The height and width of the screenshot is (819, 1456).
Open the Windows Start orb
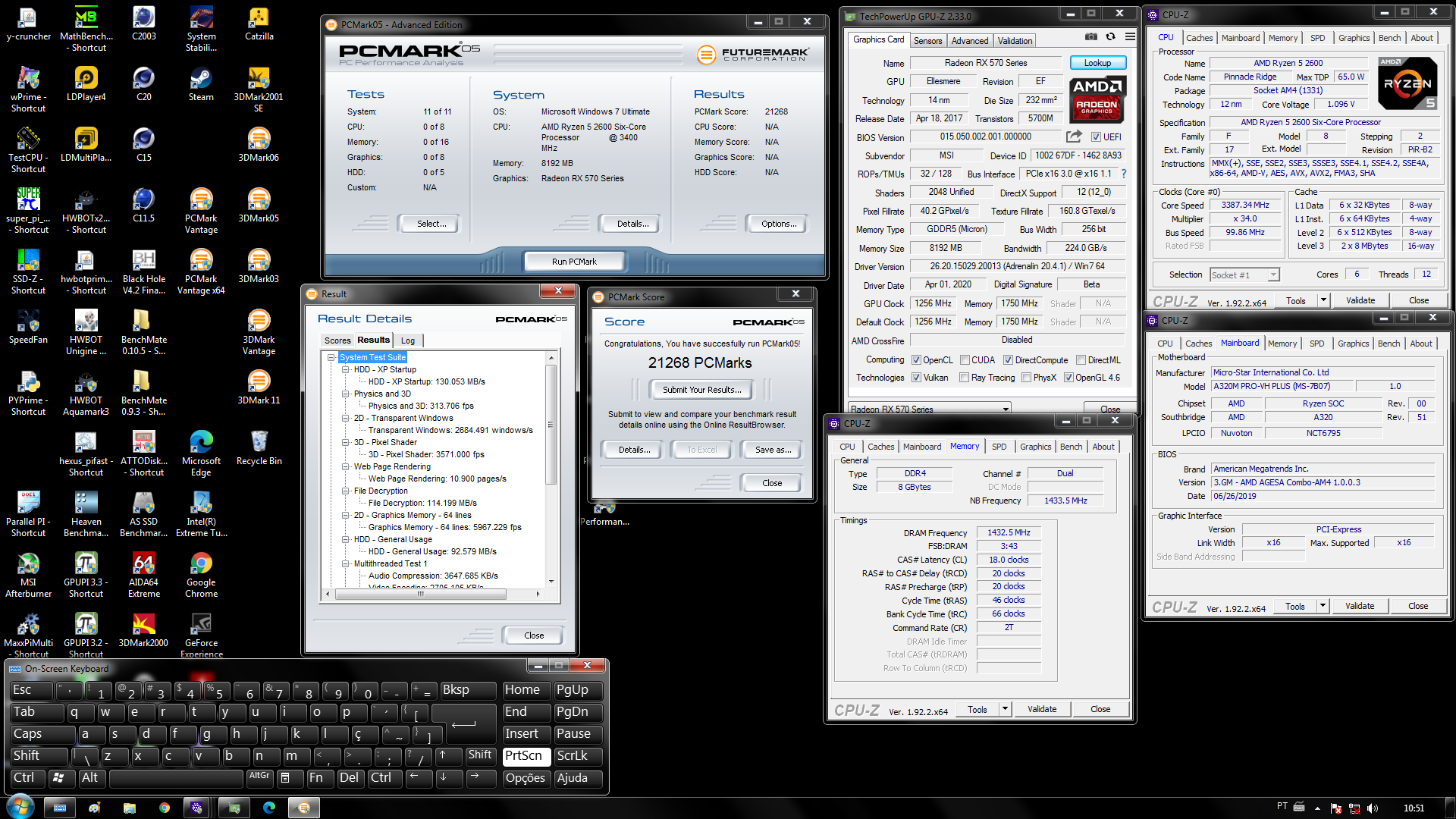tap(20, 807)
